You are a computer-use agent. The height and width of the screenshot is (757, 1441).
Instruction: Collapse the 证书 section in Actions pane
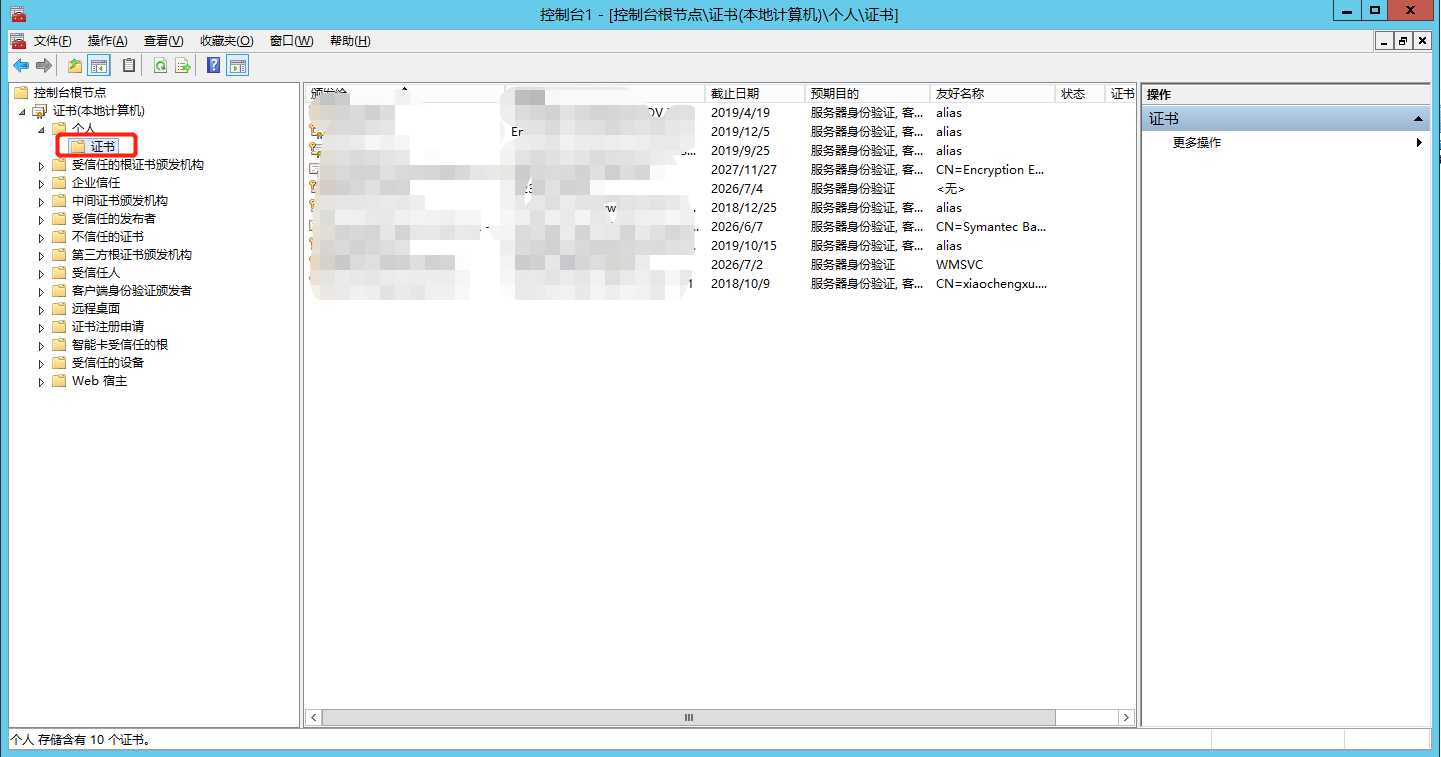[x=1419, y=119]
